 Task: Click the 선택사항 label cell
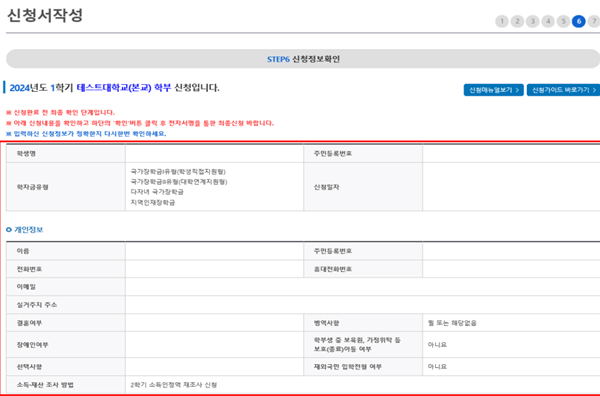[66, 367]
